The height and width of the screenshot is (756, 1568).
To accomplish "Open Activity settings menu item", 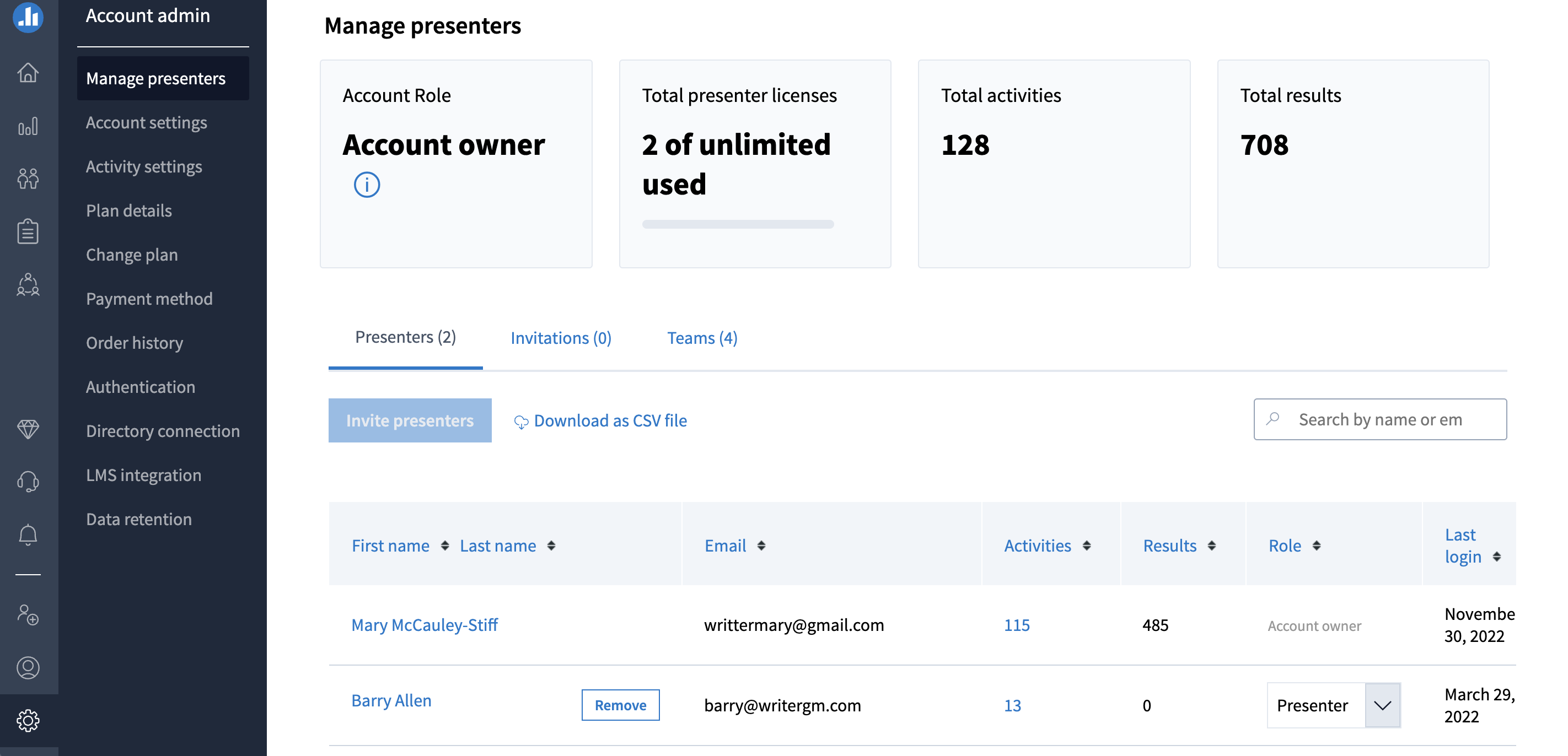I will (x=144, y=166).
